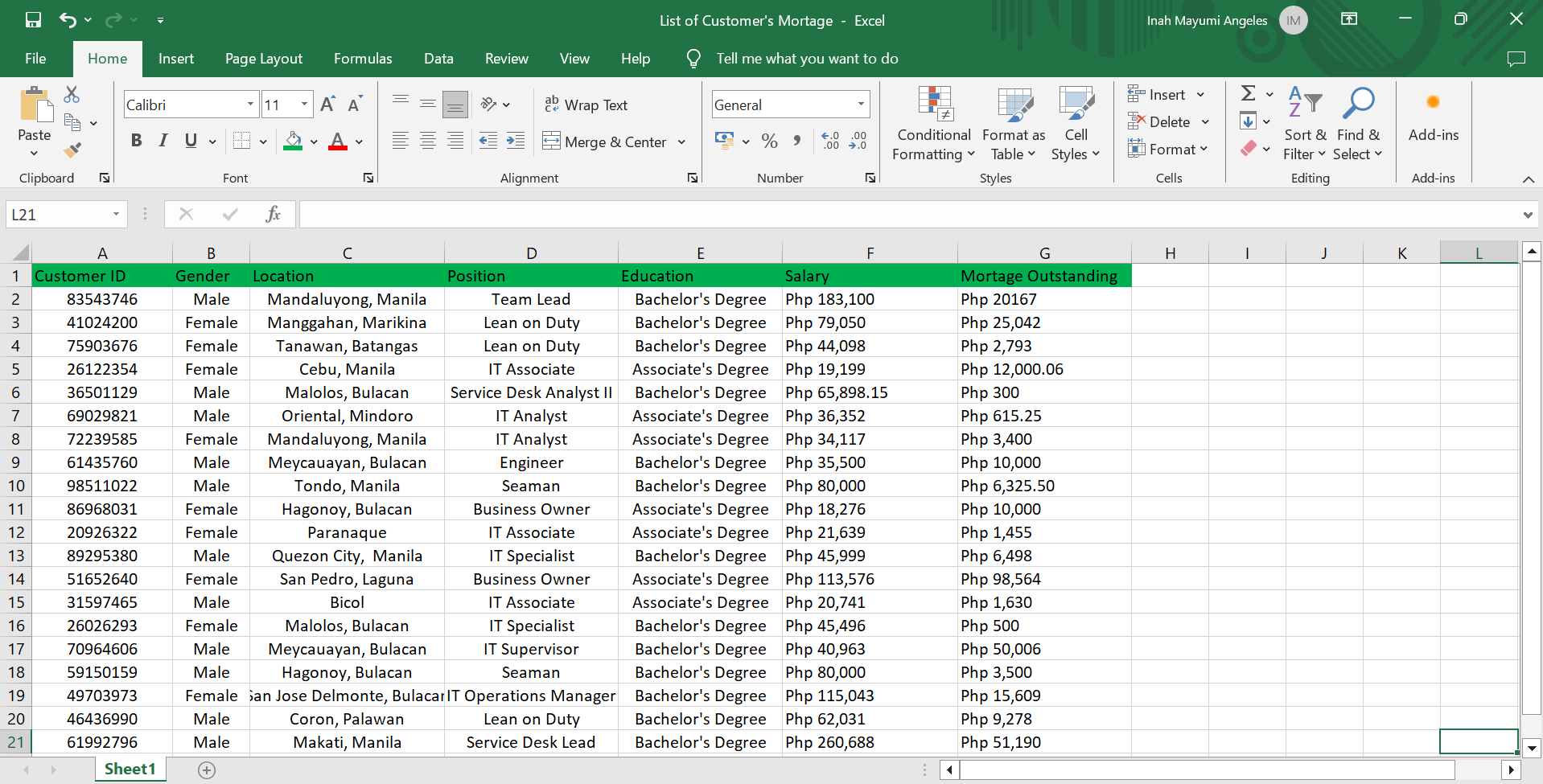The height and width of the screenshot is (784, 1543).
Task: Open the General number format dropdown
Action: pyautogui.click(x=861, y=105)
